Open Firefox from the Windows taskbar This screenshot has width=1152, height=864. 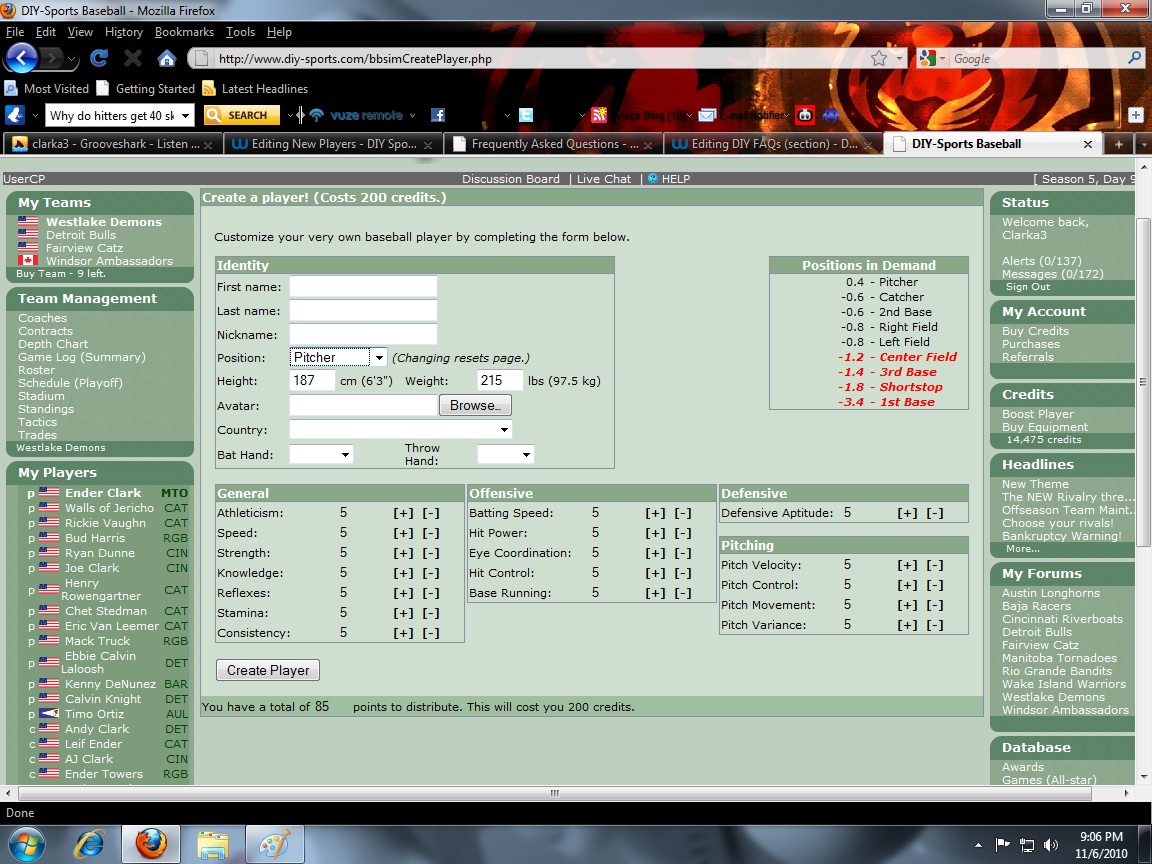[151, 844]
